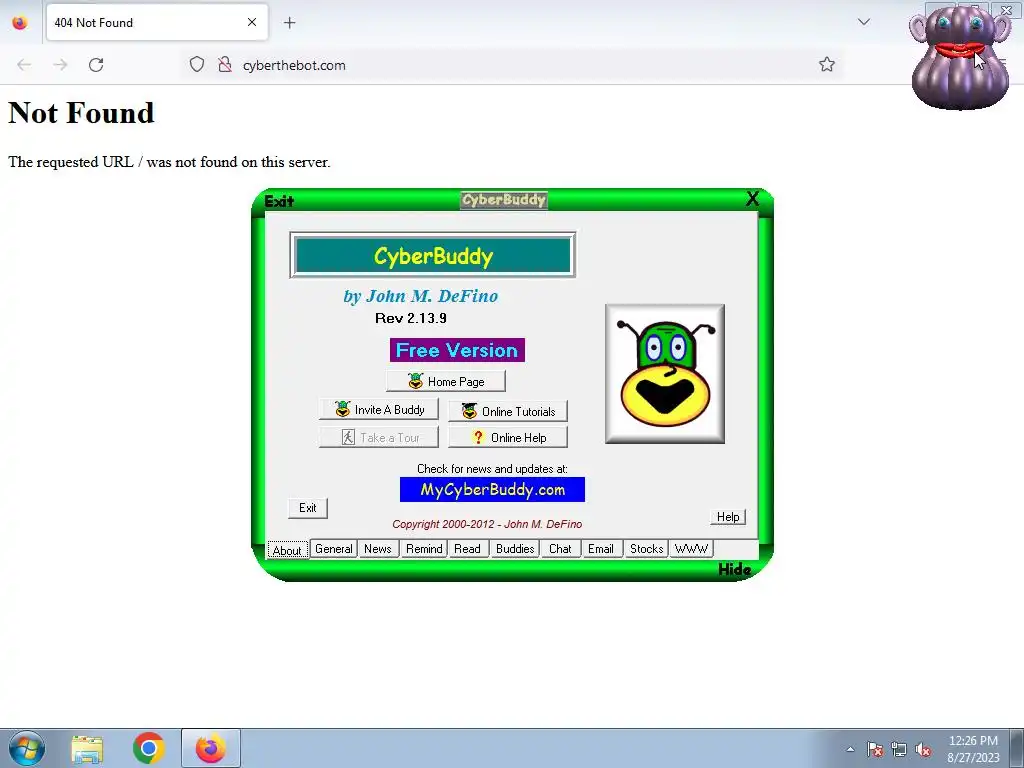Launch Chrome from the taskbar

click(x=148, y=748)
